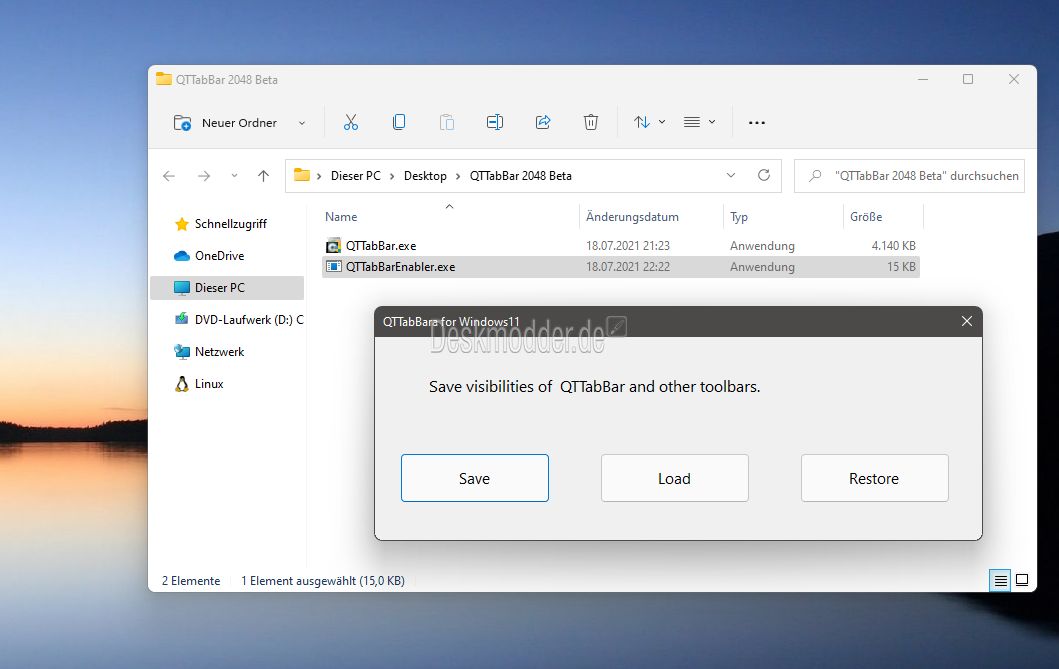Select the QTTabBar.exe file
This screenshot has height=669, width=1059.
[621, 246]
